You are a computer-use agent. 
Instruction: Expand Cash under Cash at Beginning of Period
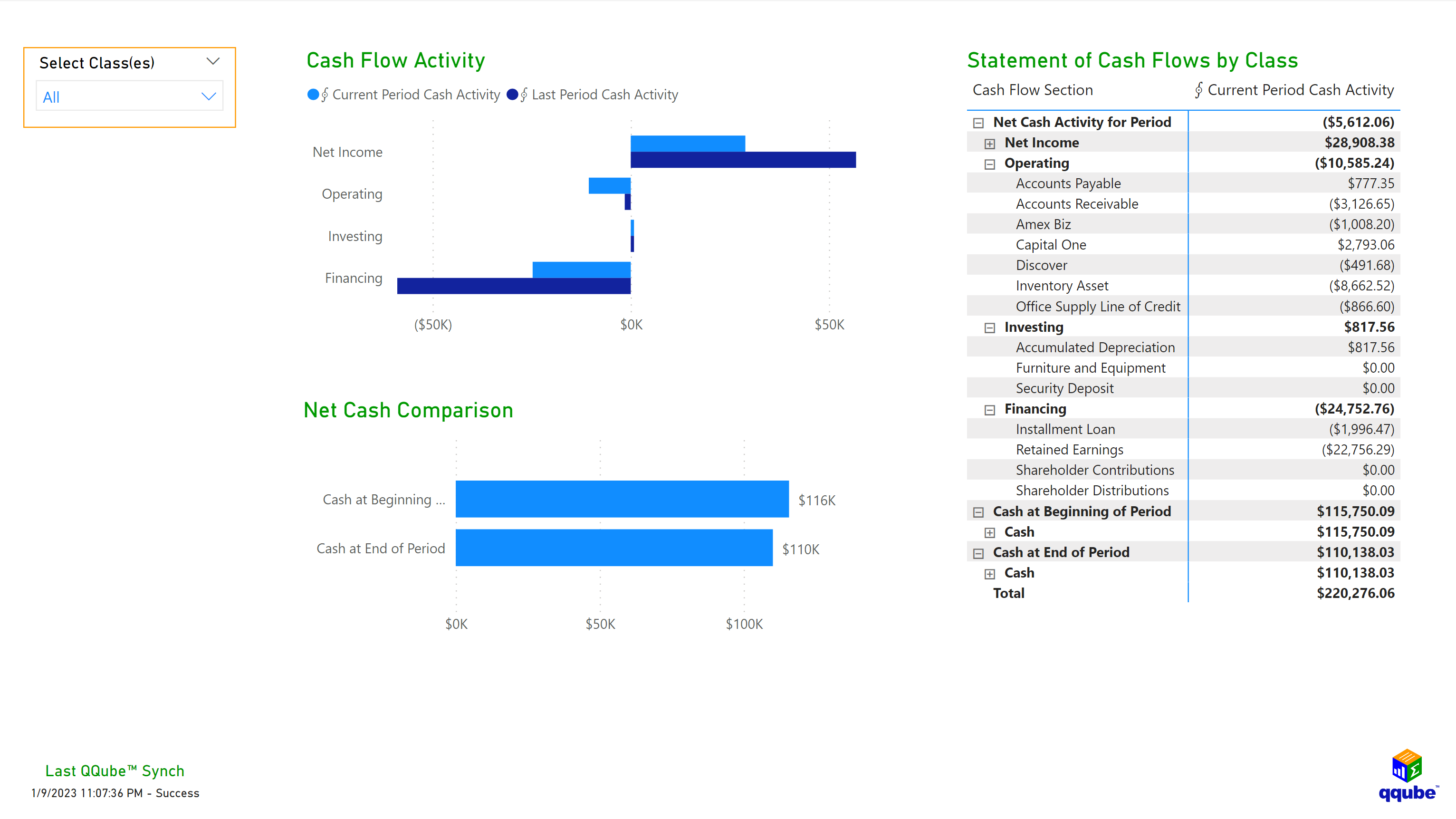coord(990,531)
